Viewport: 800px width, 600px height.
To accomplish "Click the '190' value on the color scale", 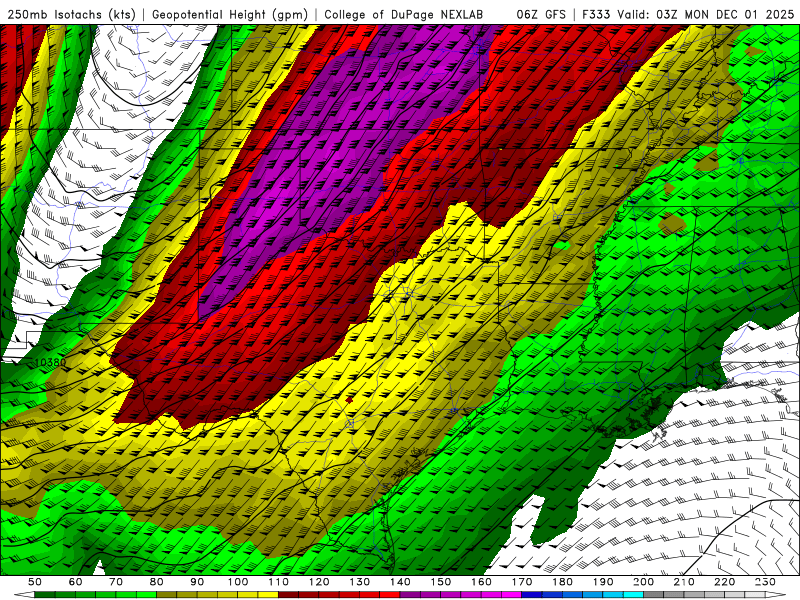I will click(x=603, y=582).
